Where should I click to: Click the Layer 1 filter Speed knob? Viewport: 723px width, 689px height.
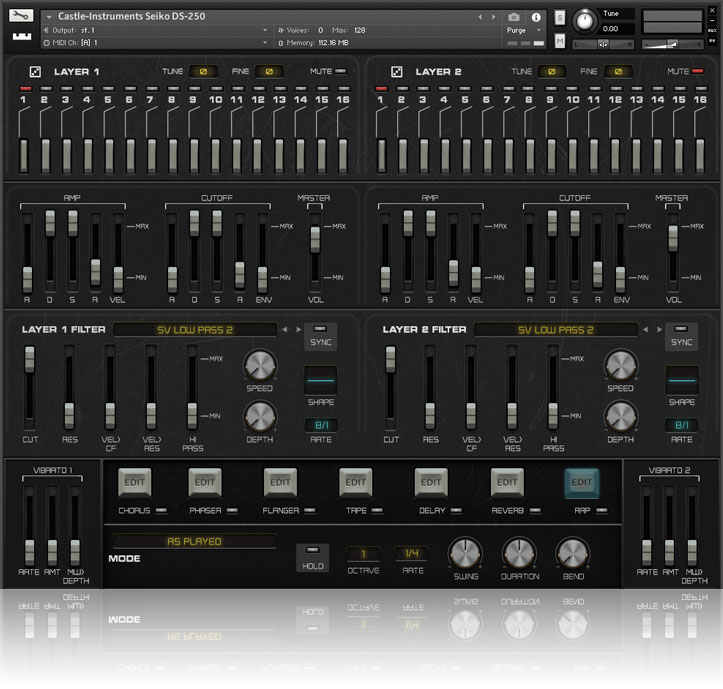point(259,365)
